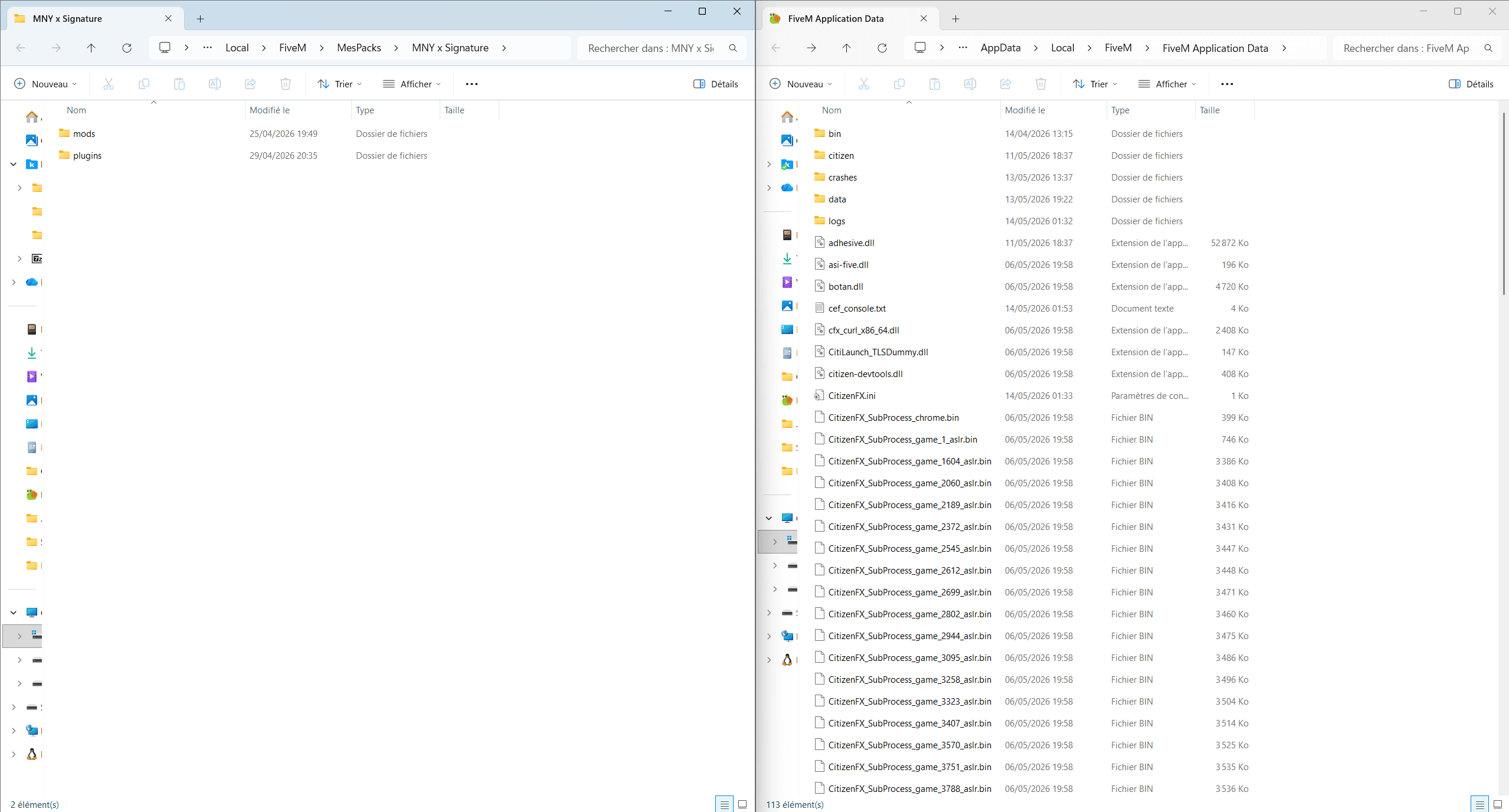Sort by Taille column in right window

pyautogui.click(x=1224, y=110)
